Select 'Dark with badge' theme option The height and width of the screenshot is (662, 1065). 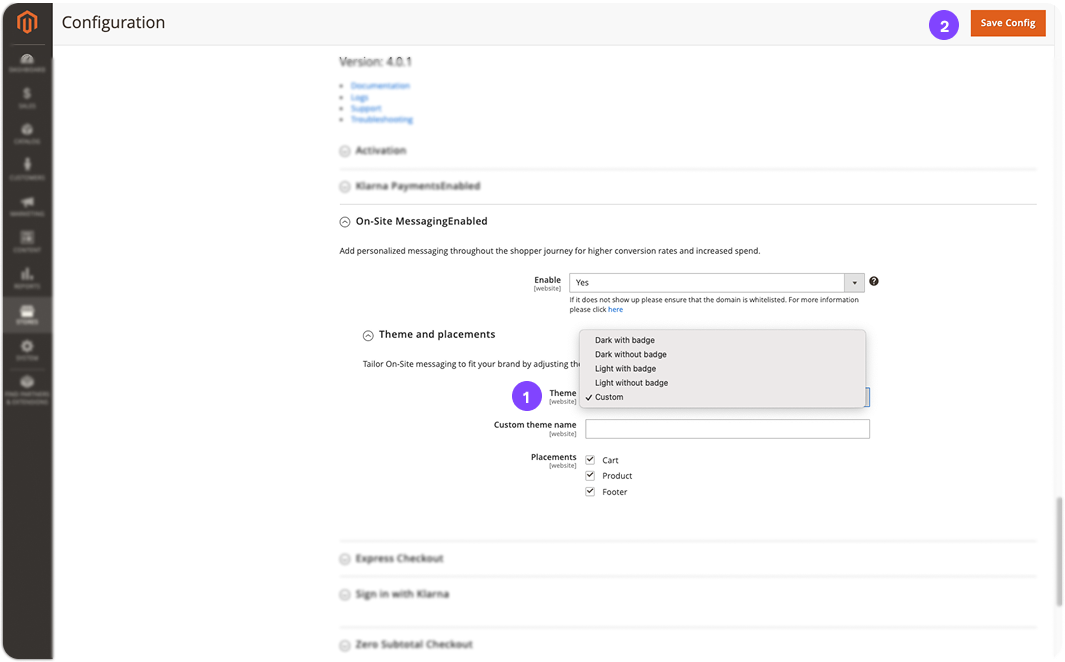point(624,341)
